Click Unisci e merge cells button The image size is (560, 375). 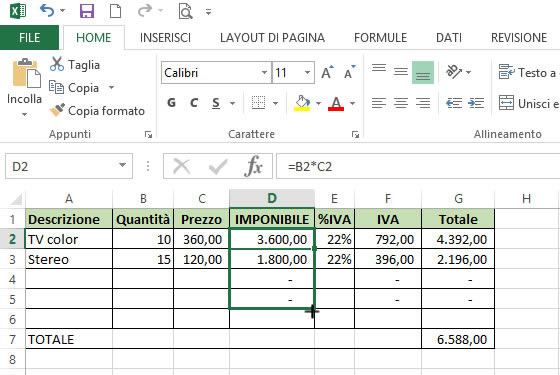(x=529, y=103)
